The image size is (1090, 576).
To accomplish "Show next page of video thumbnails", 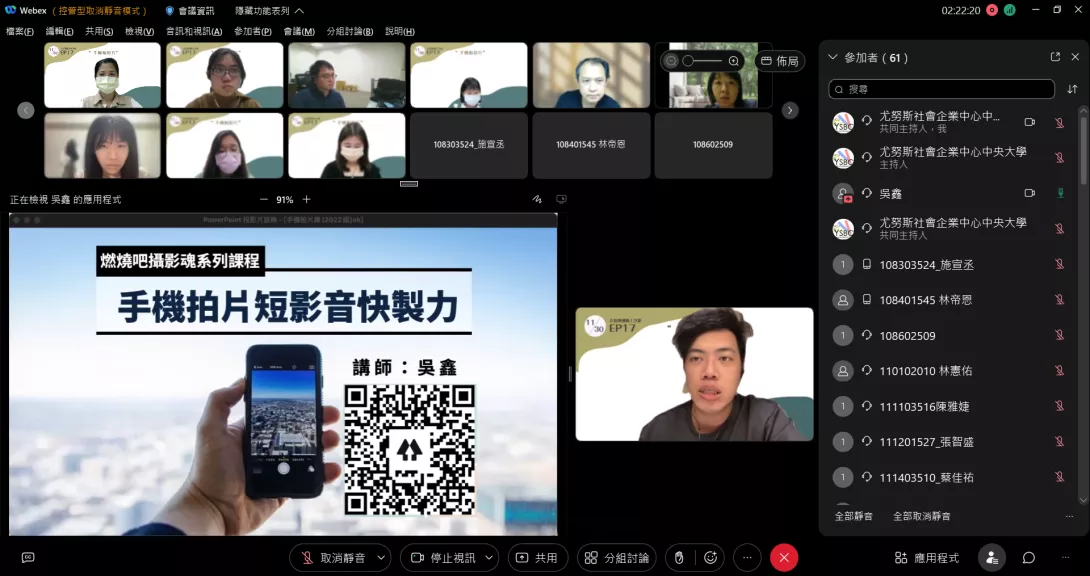I will [x=790, y=110].
